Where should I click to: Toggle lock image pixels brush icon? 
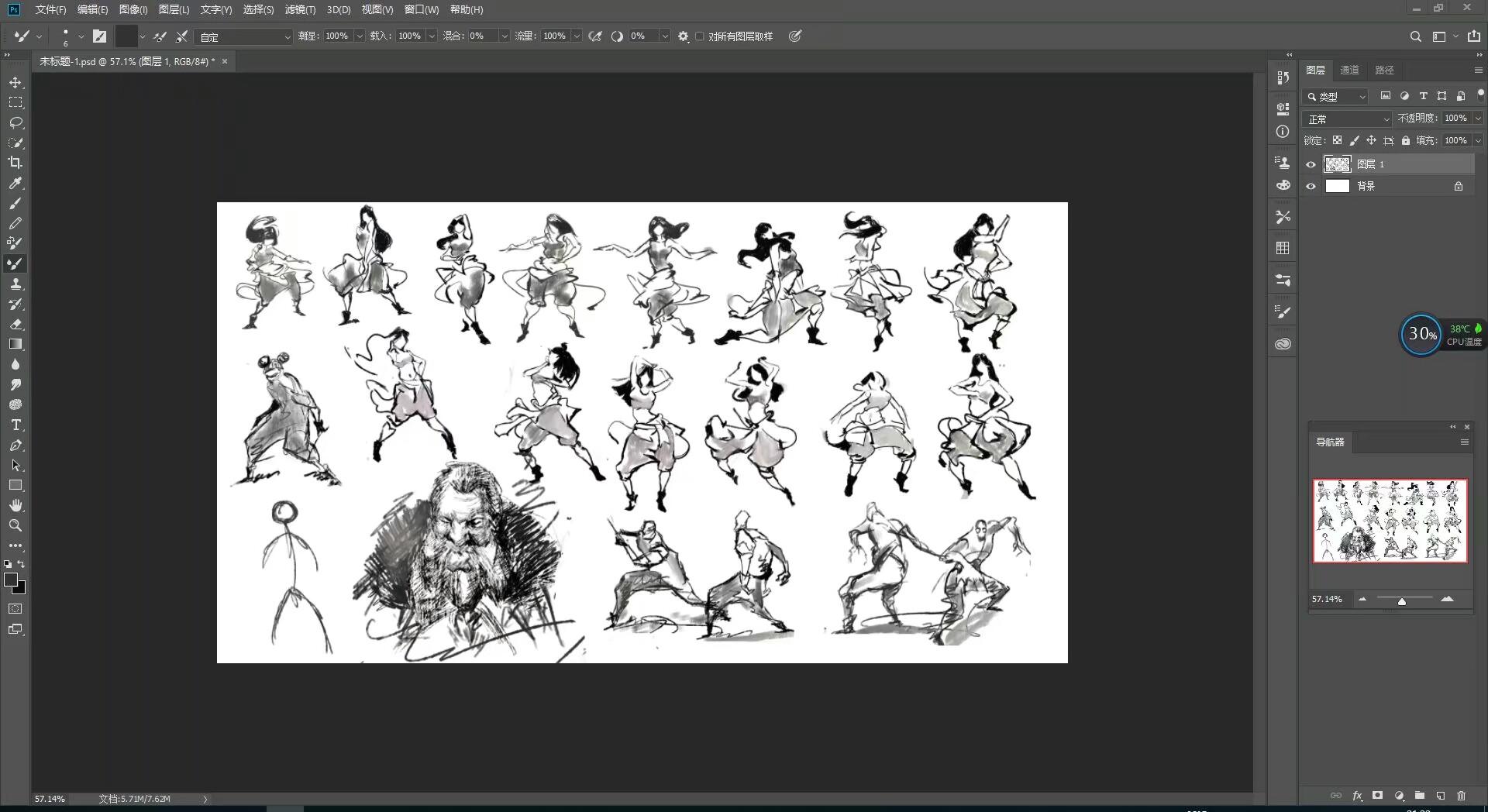tap(1354, 140)
